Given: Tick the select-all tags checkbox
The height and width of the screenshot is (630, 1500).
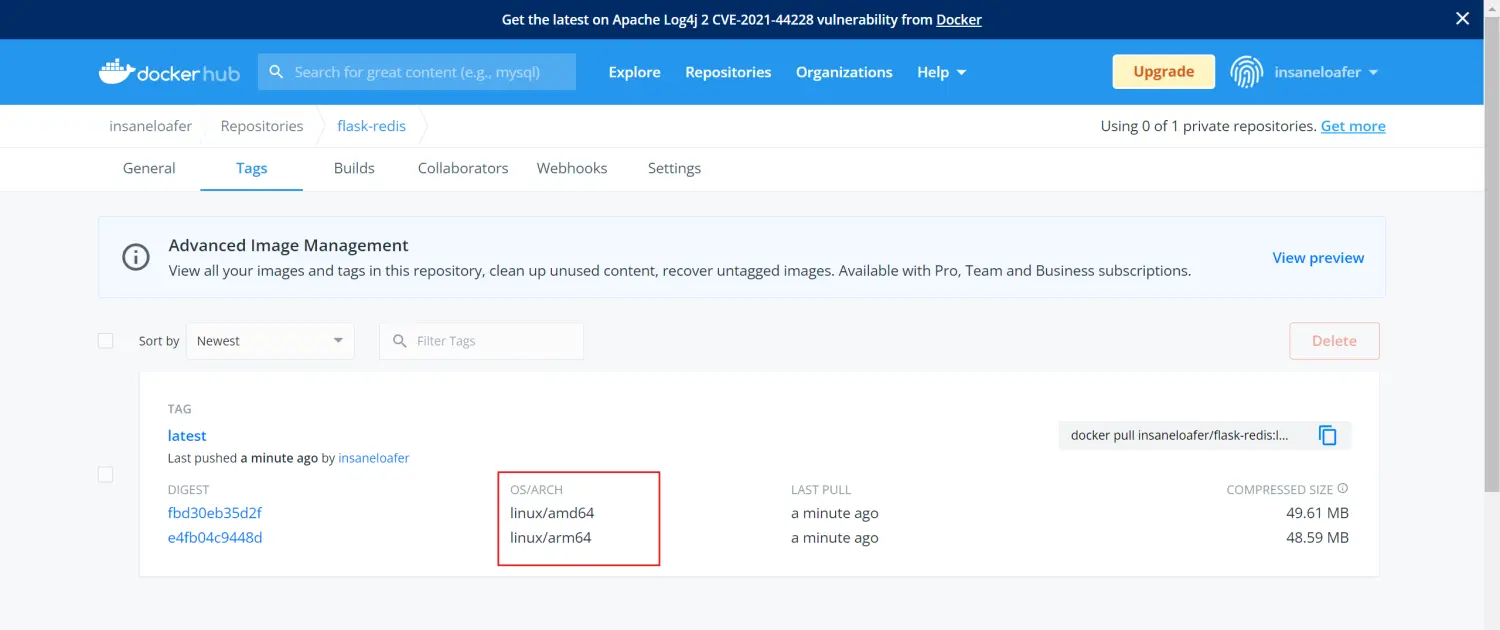Looking at the screenshot, I should 106,341.
